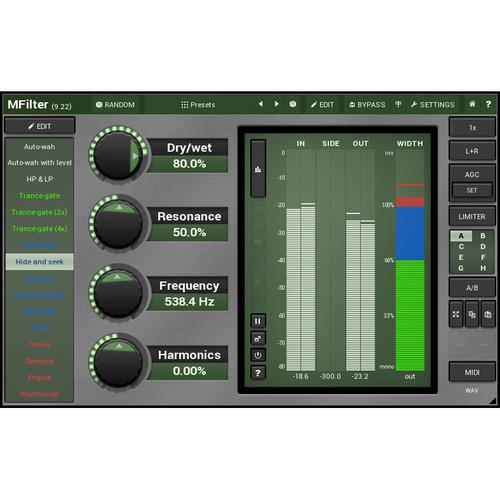
Task: Click the morph icon below A/B
Action: (456, 314)
